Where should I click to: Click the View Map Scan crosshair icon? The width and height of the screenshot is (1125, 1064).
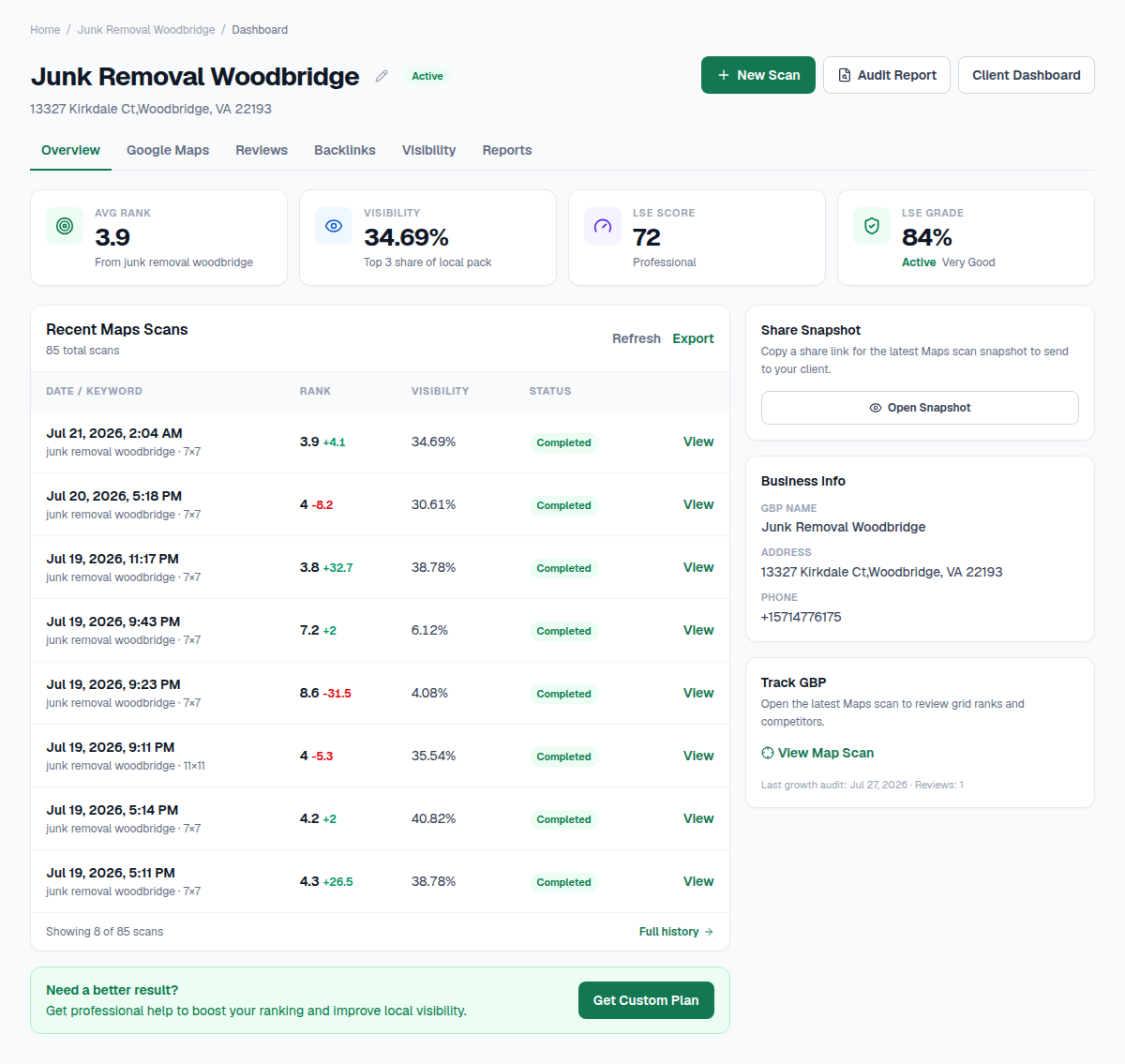click(768, 753)
